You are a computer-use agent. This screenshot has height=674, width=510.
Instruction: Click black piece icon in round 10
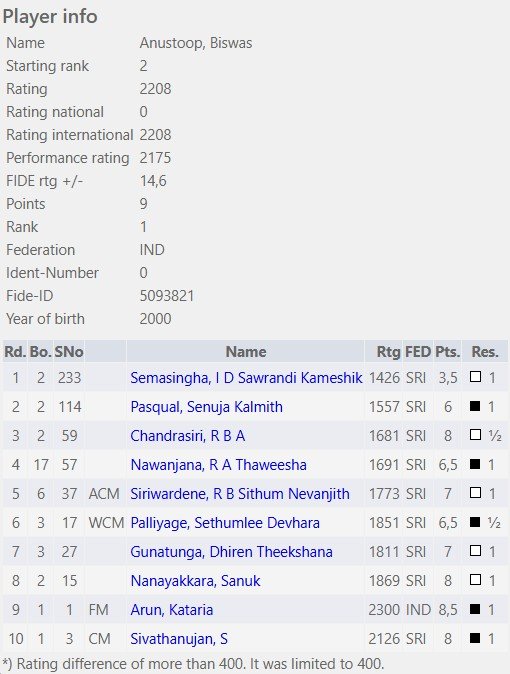point(475,638)
